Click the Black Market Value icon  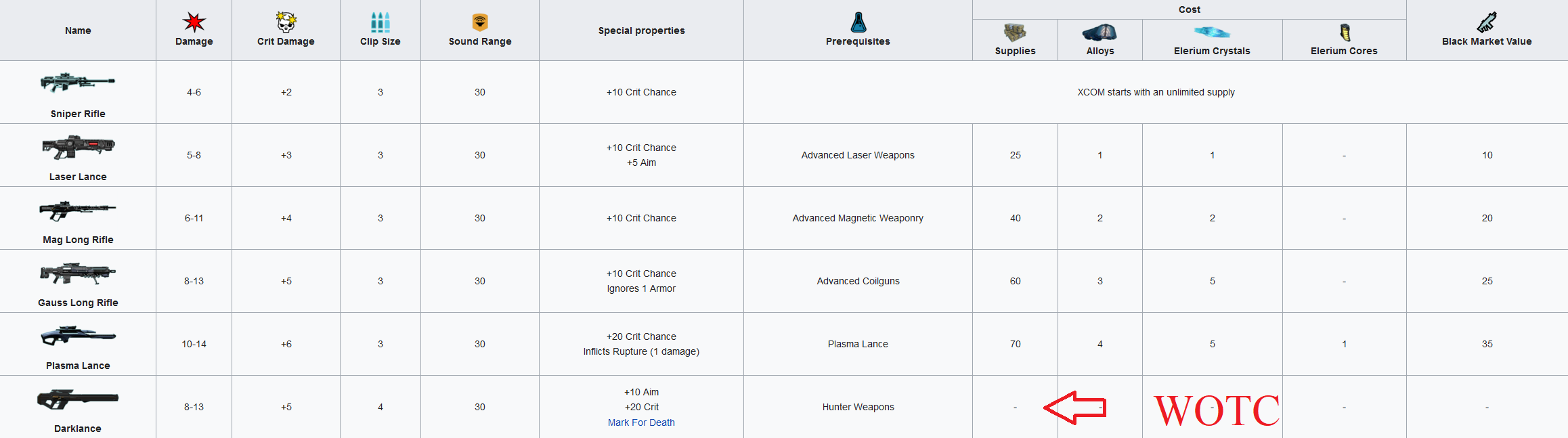point(1487,22)
